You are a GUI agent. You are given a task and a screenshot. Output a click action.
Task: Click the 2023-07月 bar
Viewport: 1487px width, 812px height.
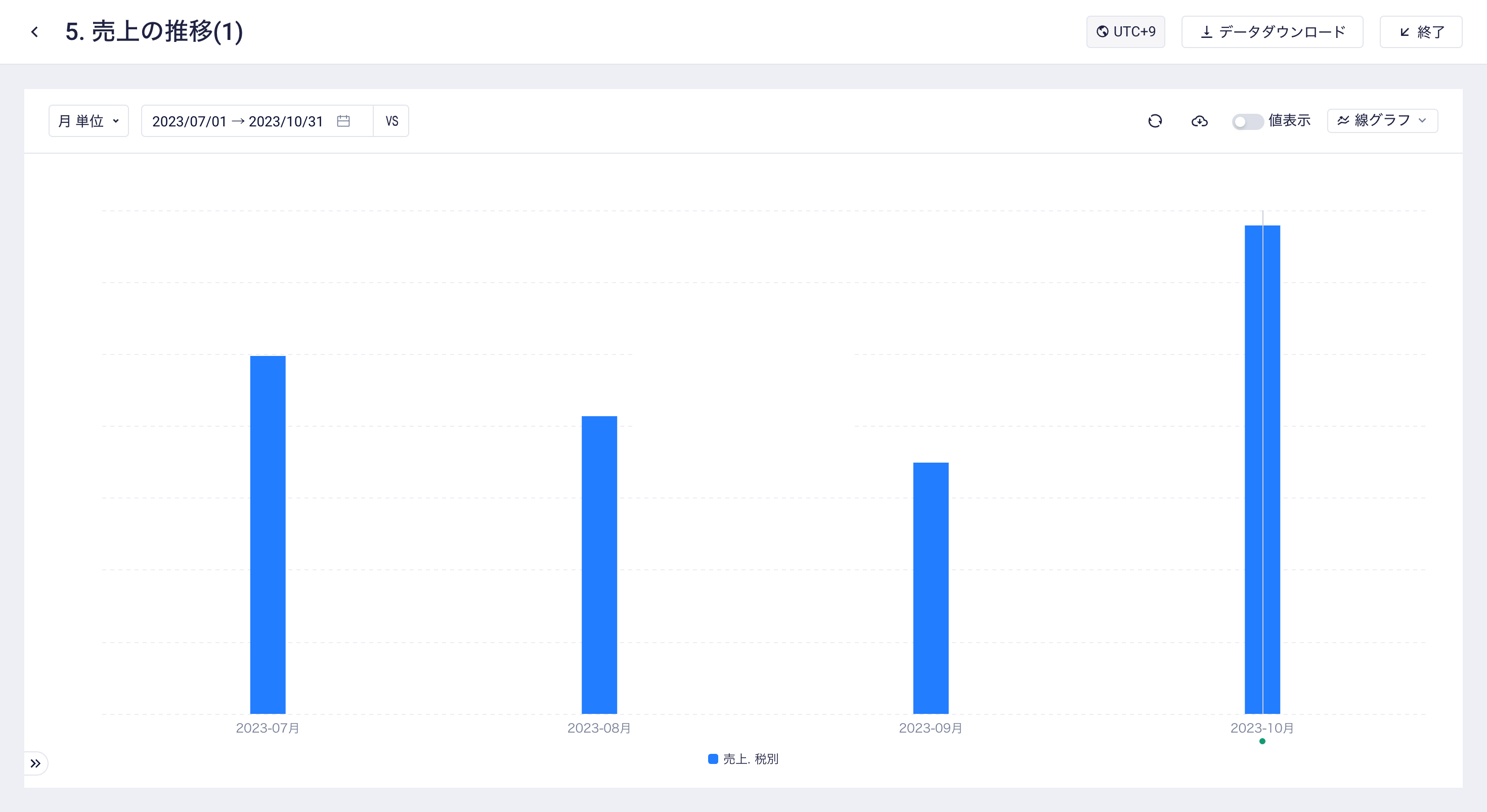coord(267,534)
